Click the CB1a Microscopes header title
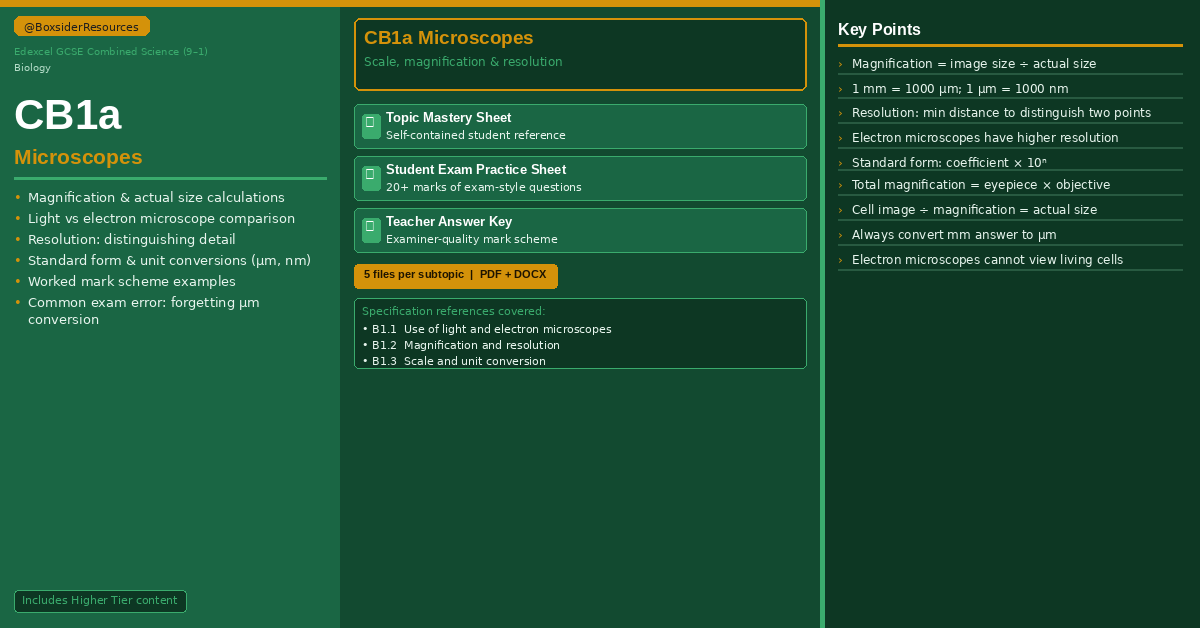Viewport: 1200px width, 628px height. click(448, 38)
